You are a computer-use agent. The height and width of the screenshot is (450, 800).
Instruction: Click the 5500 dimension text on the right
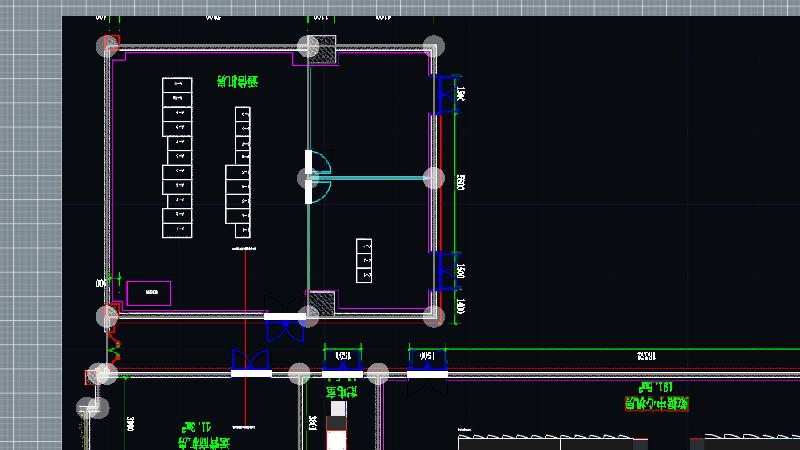tap(461, 181)
